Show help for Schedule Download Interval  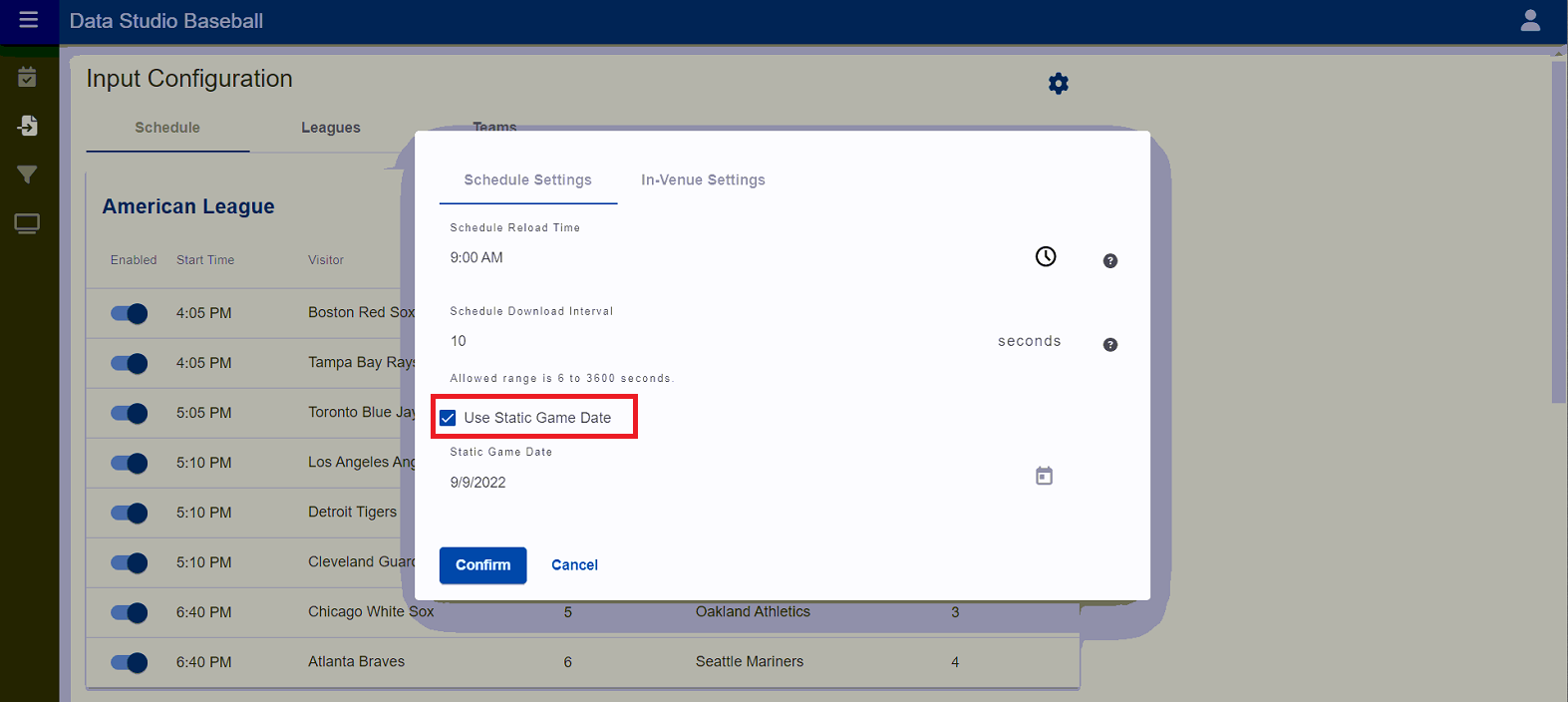1109,345
